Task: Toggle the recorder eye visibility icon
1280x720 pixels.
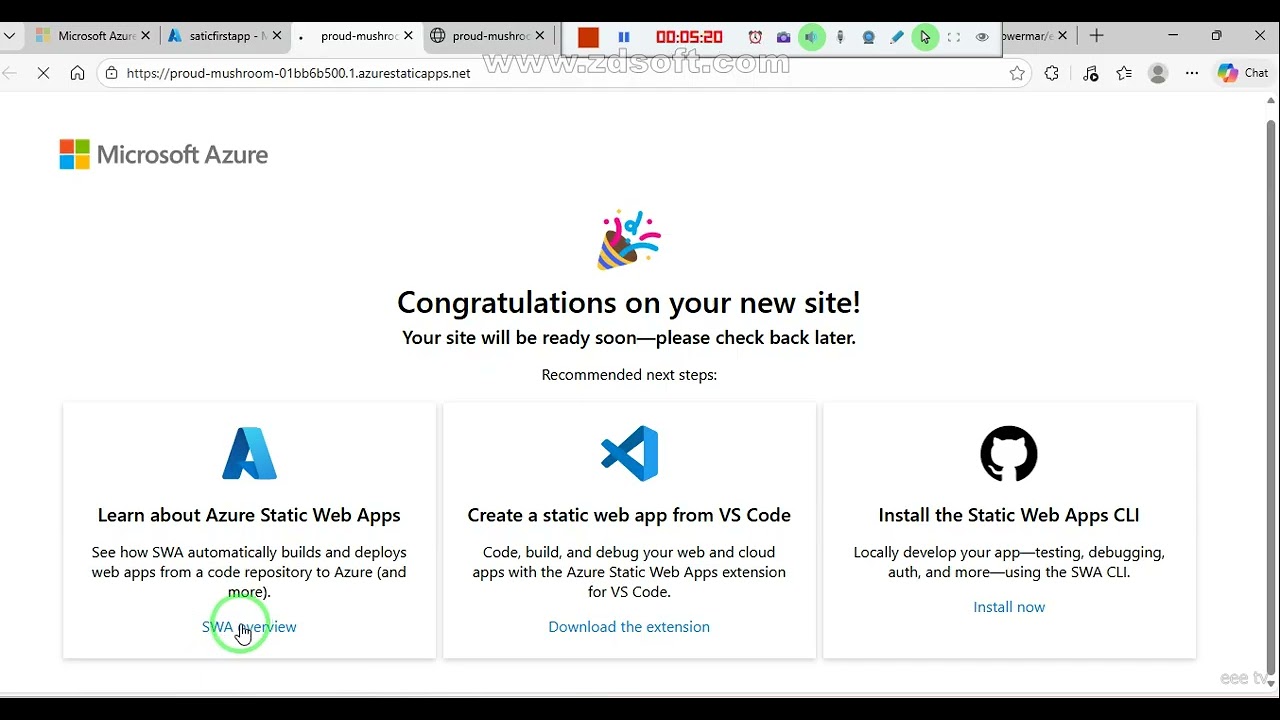Action: point(982,37)
